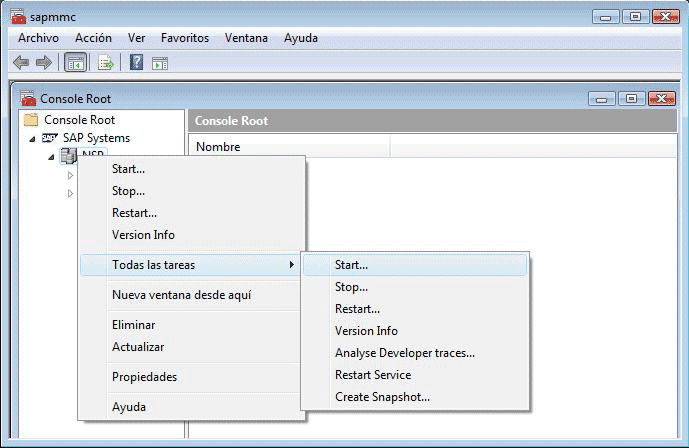Toggle the show/hide console tree icon
The width and height of the screenshot is (689, 448).
pyautogui.click(x=75, y=63)
